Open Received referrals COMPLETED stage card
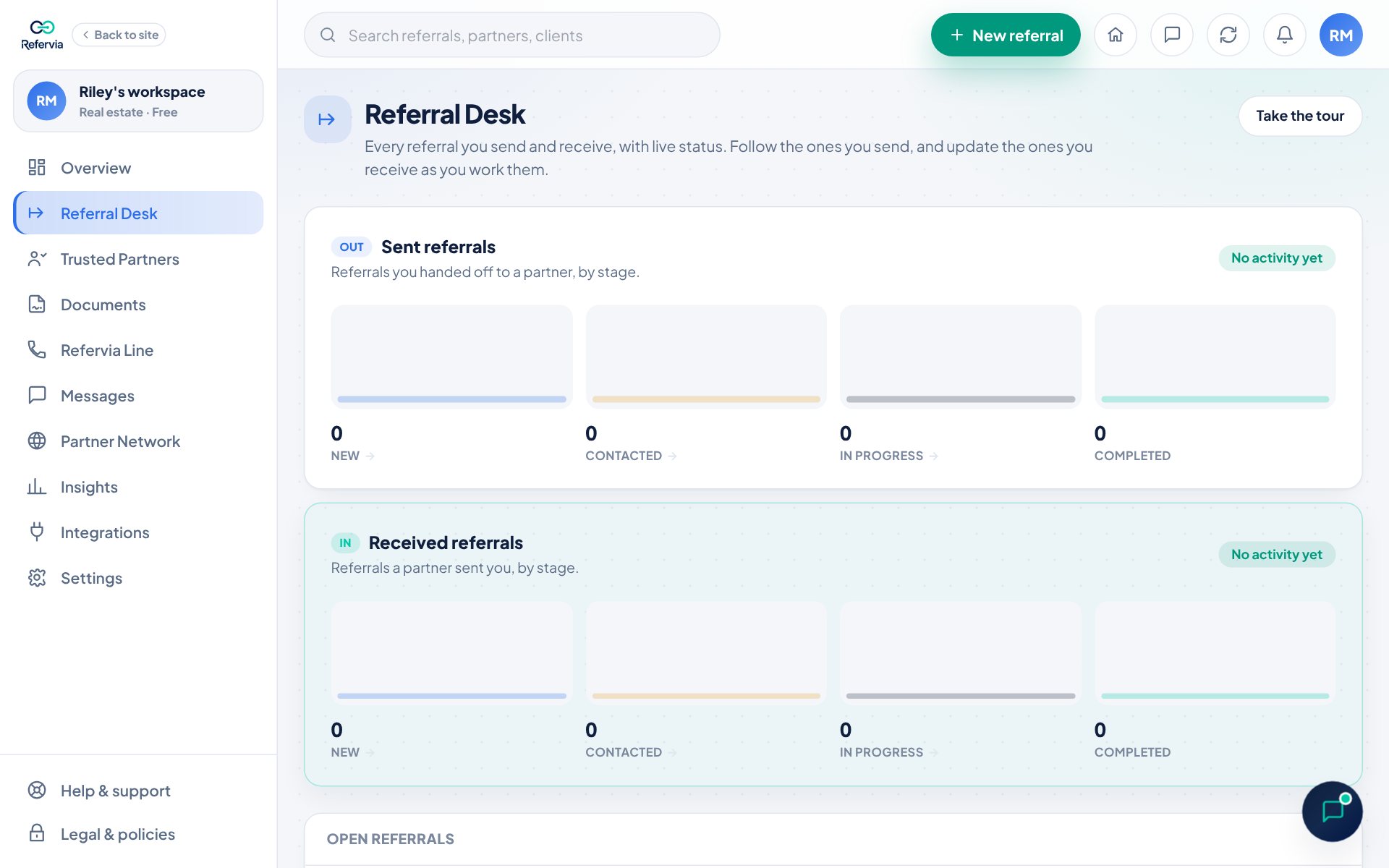This screenshot has width=1389, height=868. point(1215,652)
